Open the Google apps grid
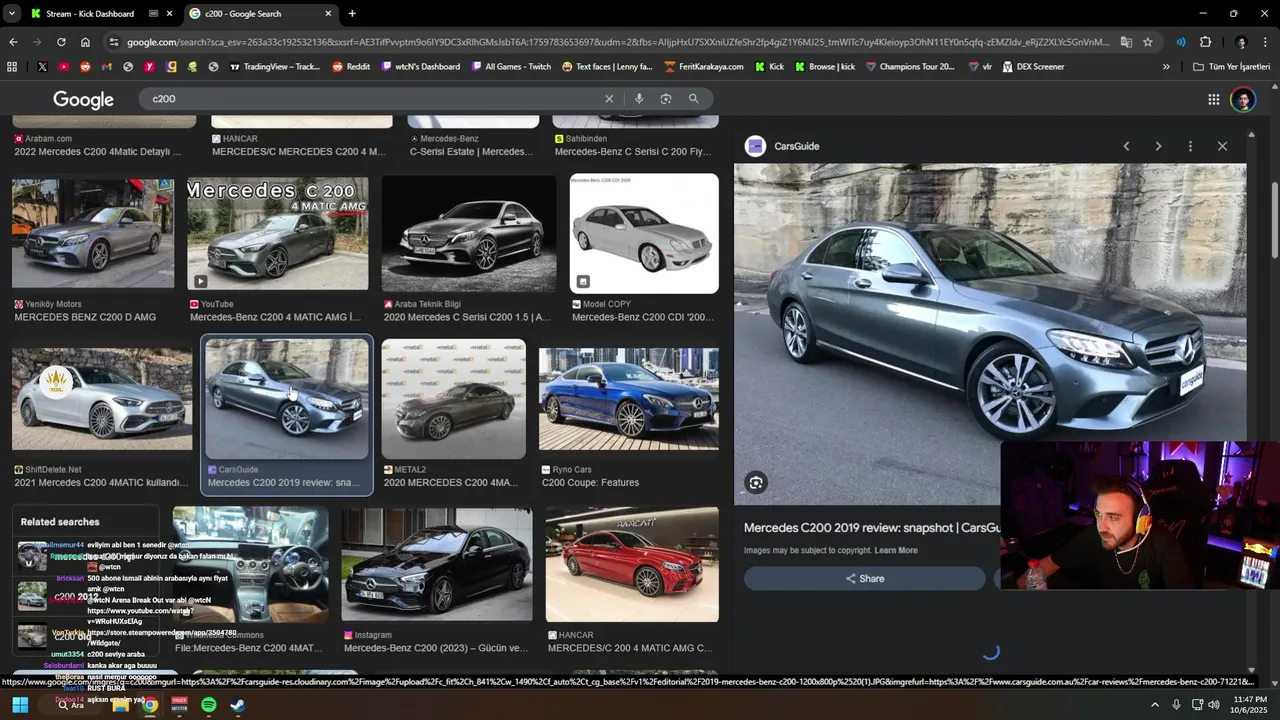 tap(1213, 99)
